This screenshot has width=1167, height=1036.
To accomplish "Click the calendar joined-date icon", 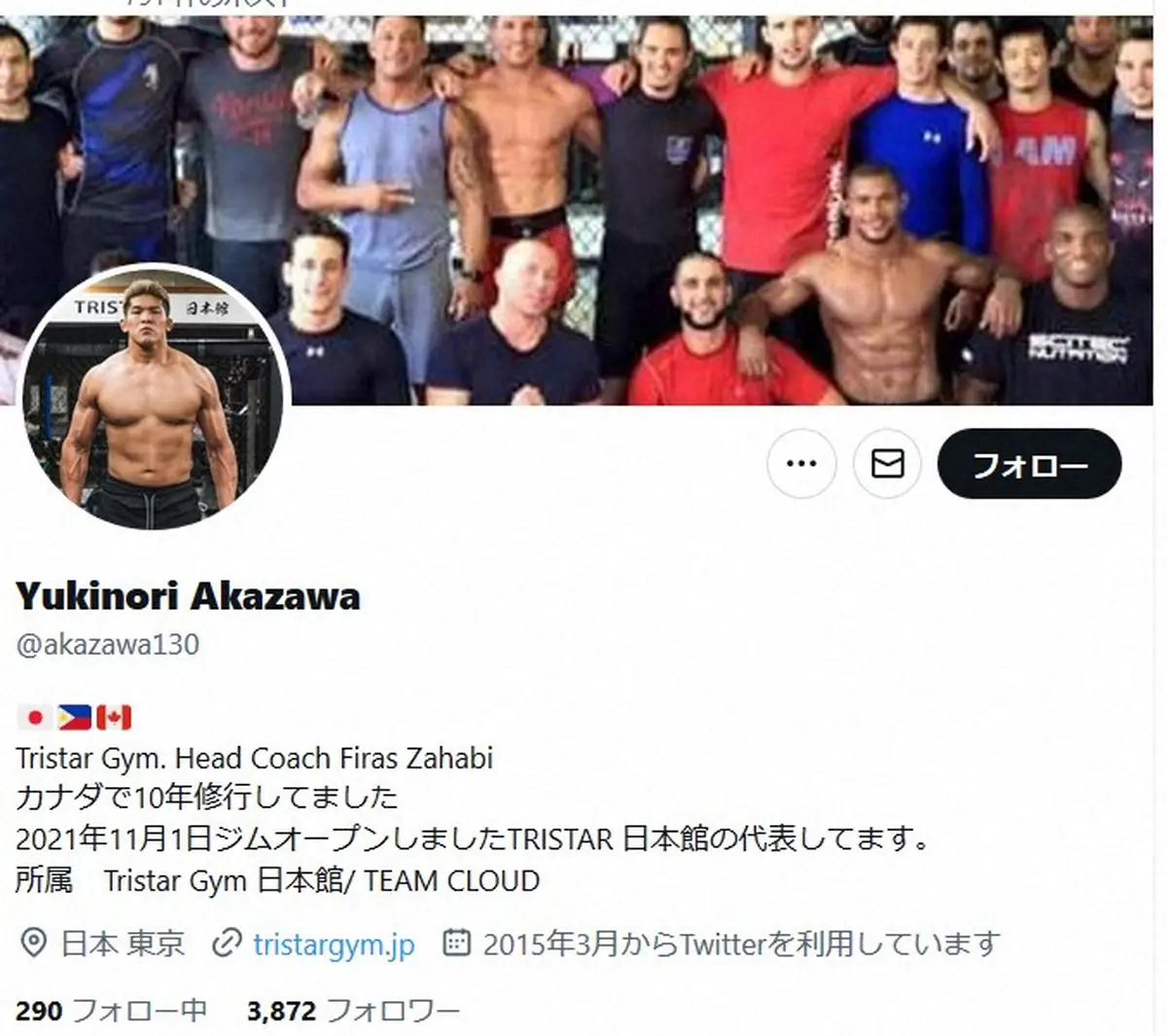I will point(457,942).
